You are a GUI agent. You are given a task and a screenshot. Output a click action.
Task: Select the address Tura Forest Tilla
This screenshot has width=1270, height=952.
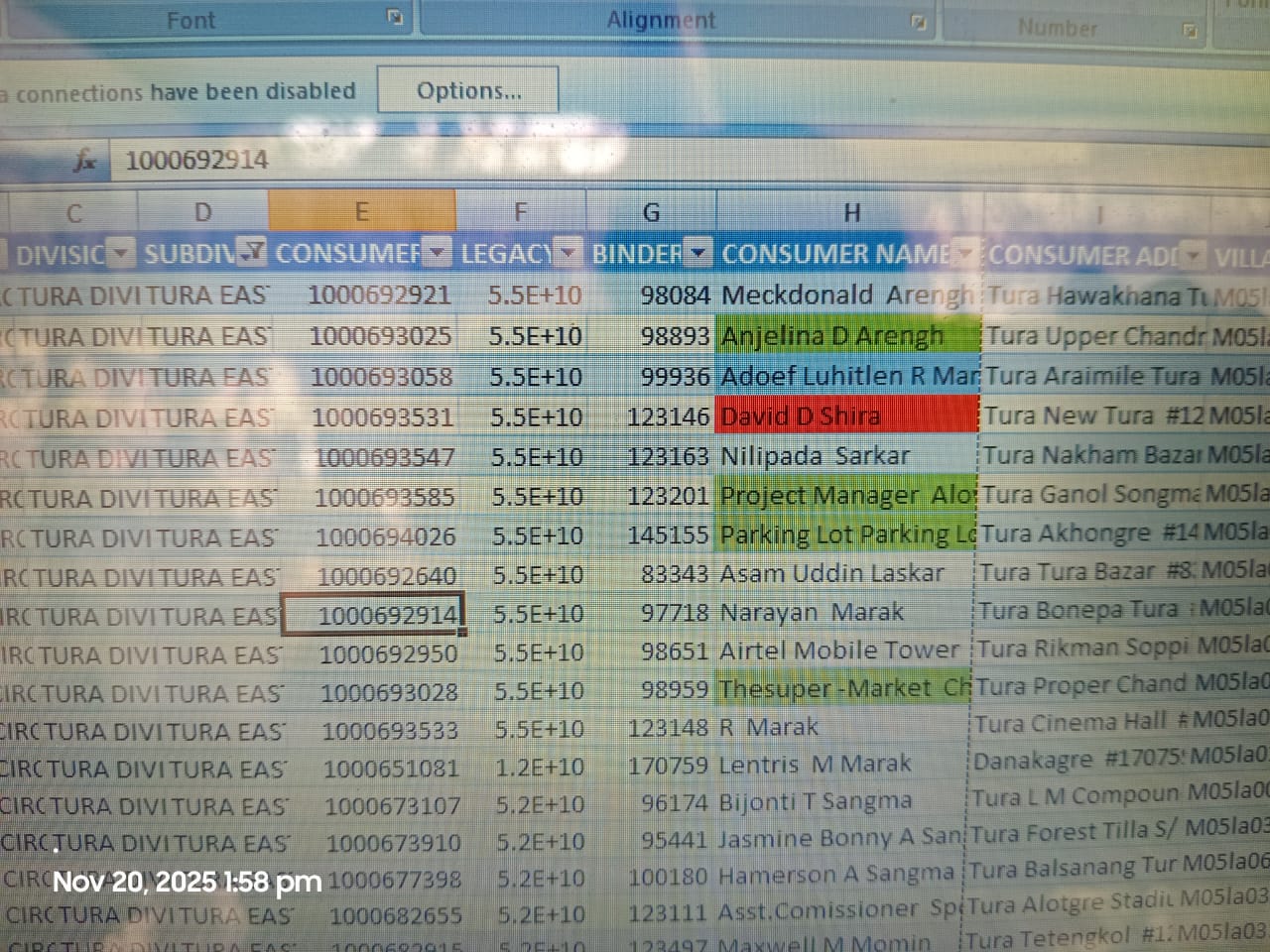point(1076,832)
